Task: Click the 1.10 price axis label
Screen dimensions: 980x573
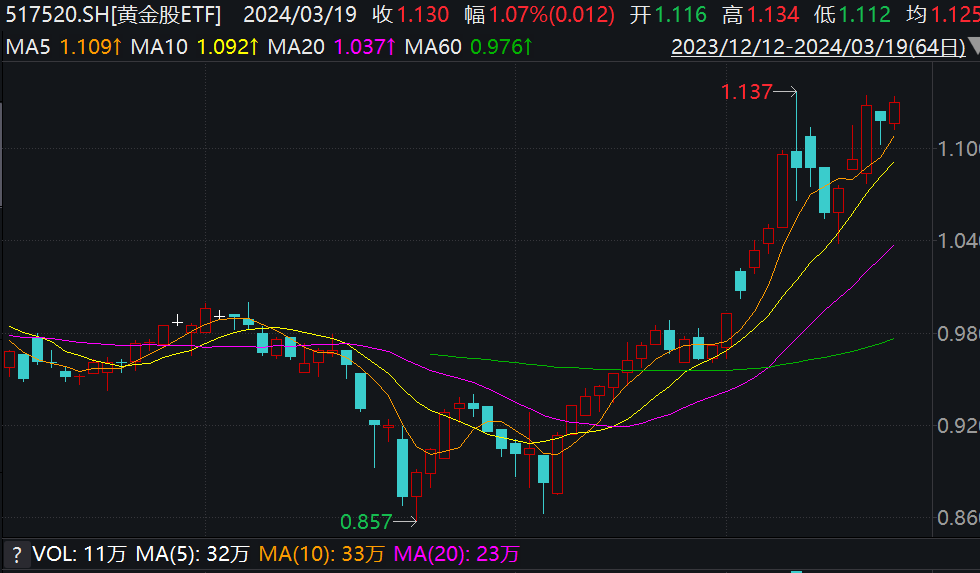Action: 959,149
